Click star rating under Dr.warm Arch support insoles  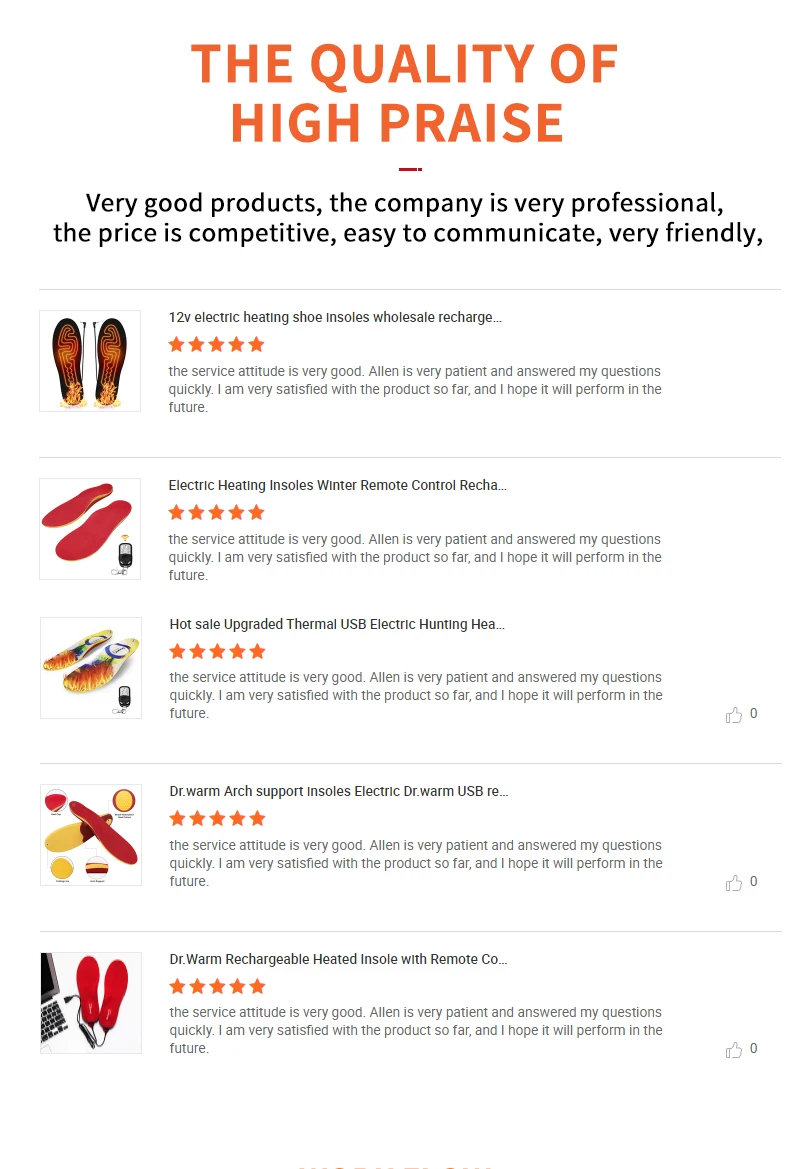coord(217,819)
